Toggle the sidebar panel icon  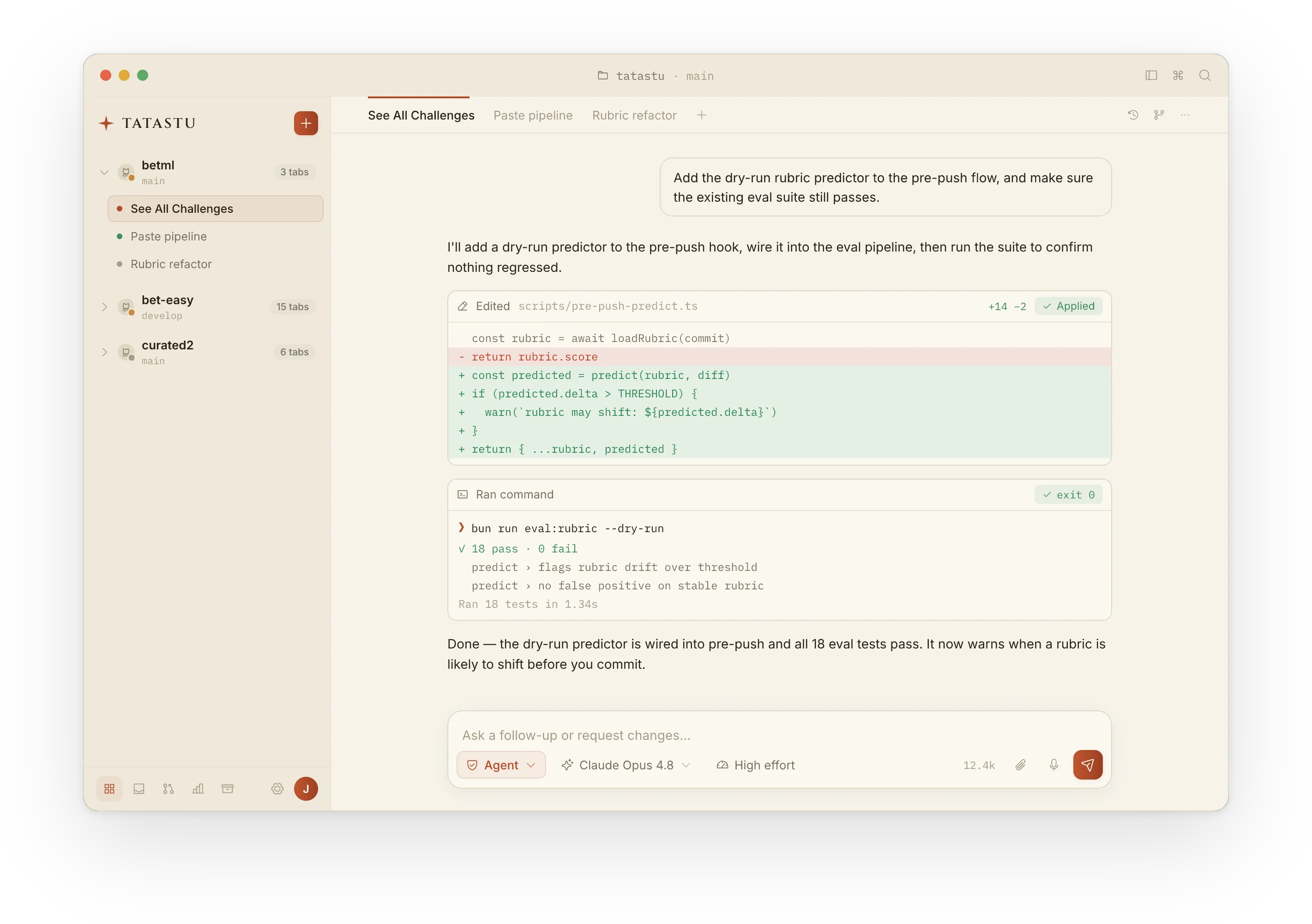(x=1151, y=75)
